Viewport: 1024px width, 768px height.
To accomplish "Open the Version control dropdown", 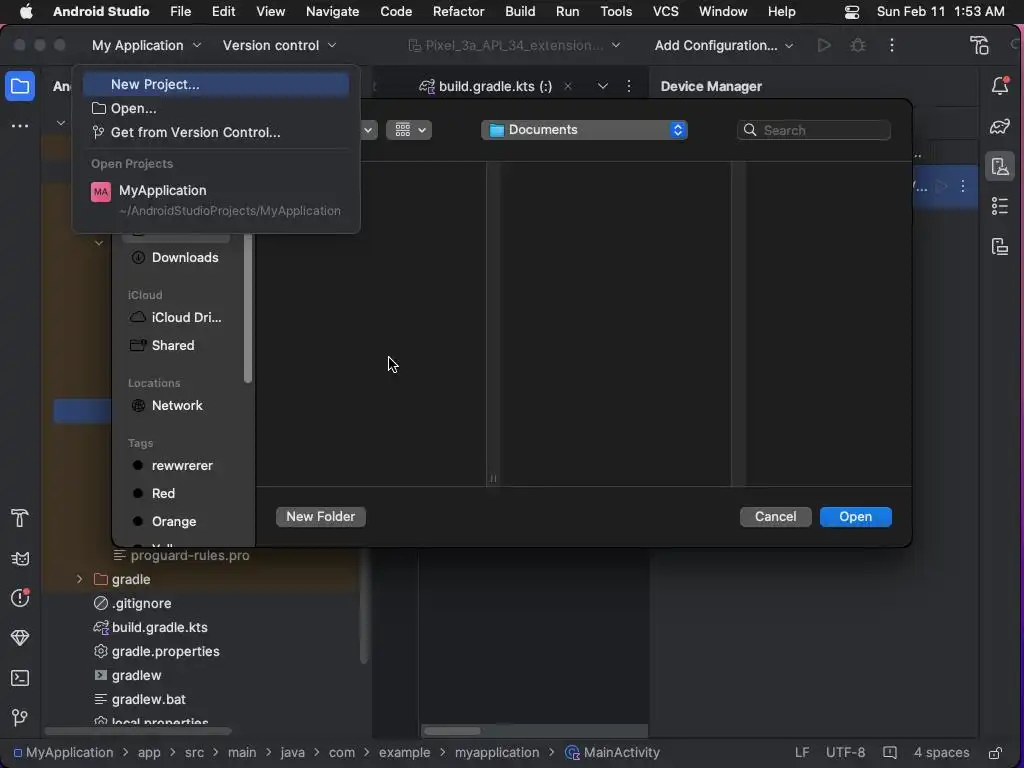I will [x=279, y=45].
